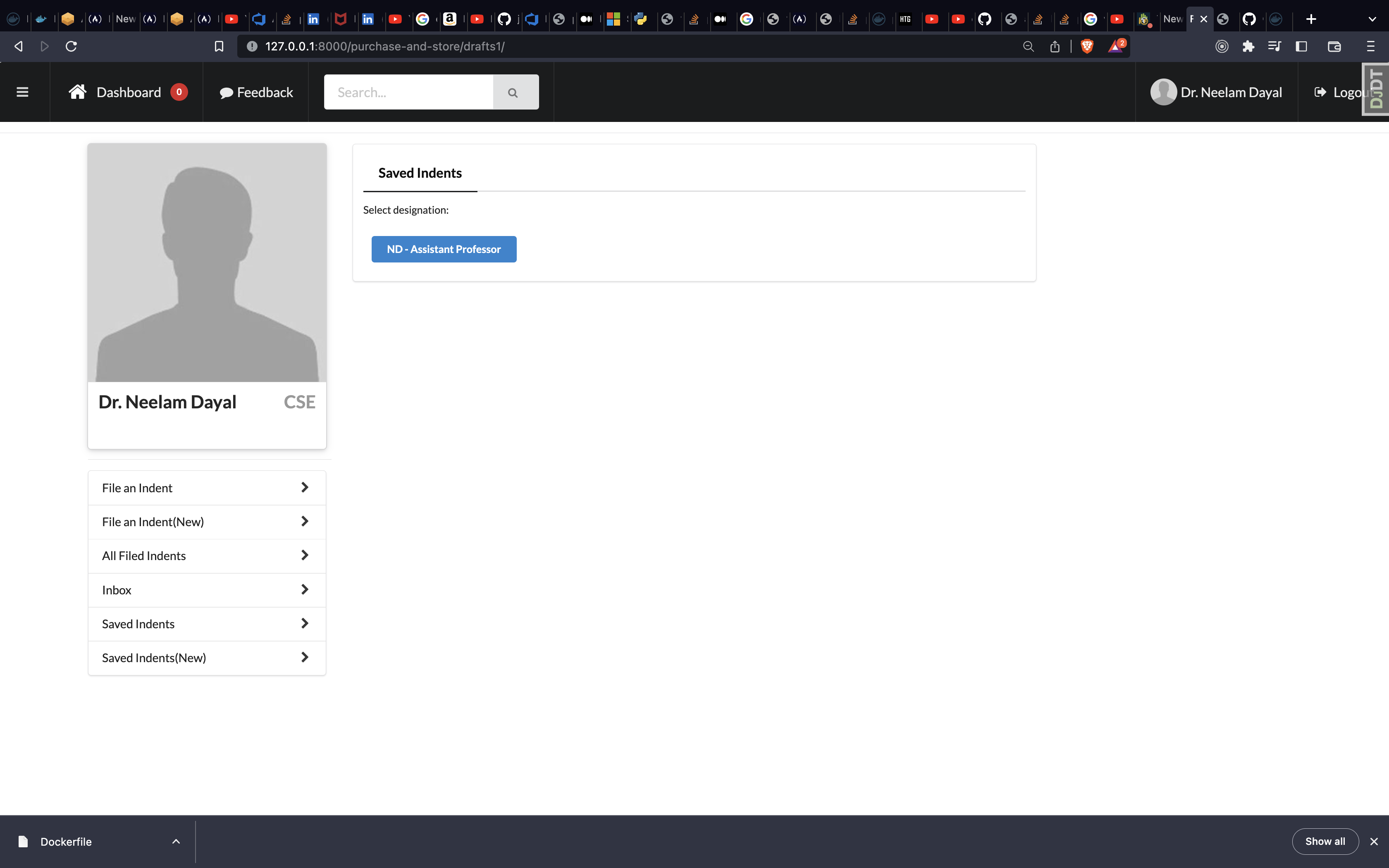Toggle the browser sidebar panel icon
This screenshot has width=1389, height=868.
(1302, 46)
